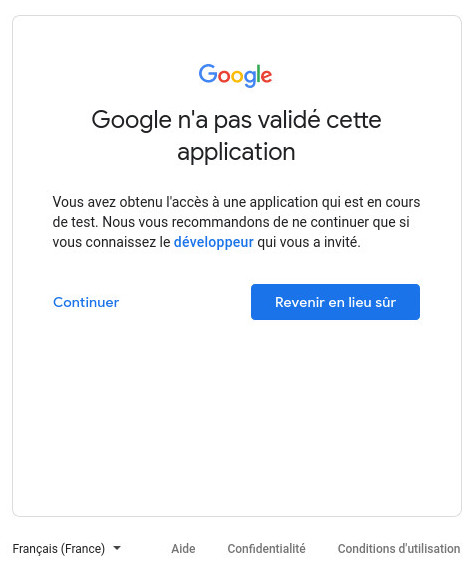Open the Confidentialité footer link

pos(267,548)
